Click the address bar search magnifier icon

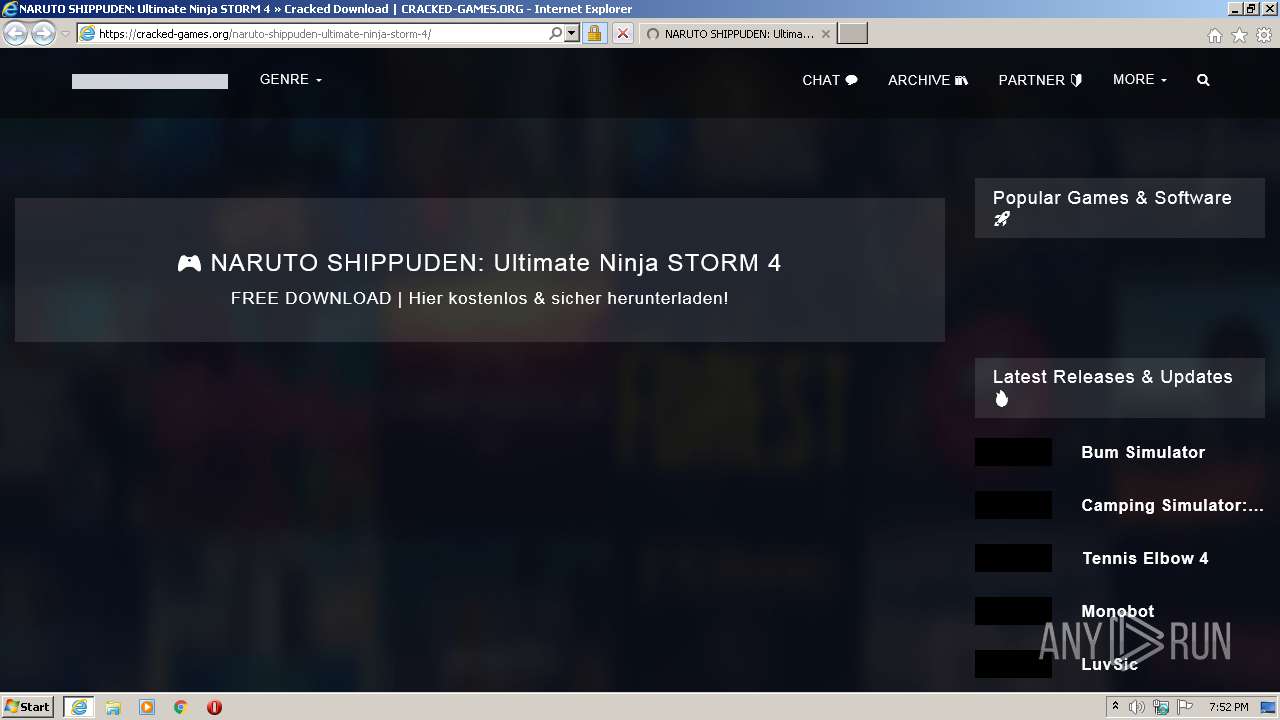pos(556,34)
